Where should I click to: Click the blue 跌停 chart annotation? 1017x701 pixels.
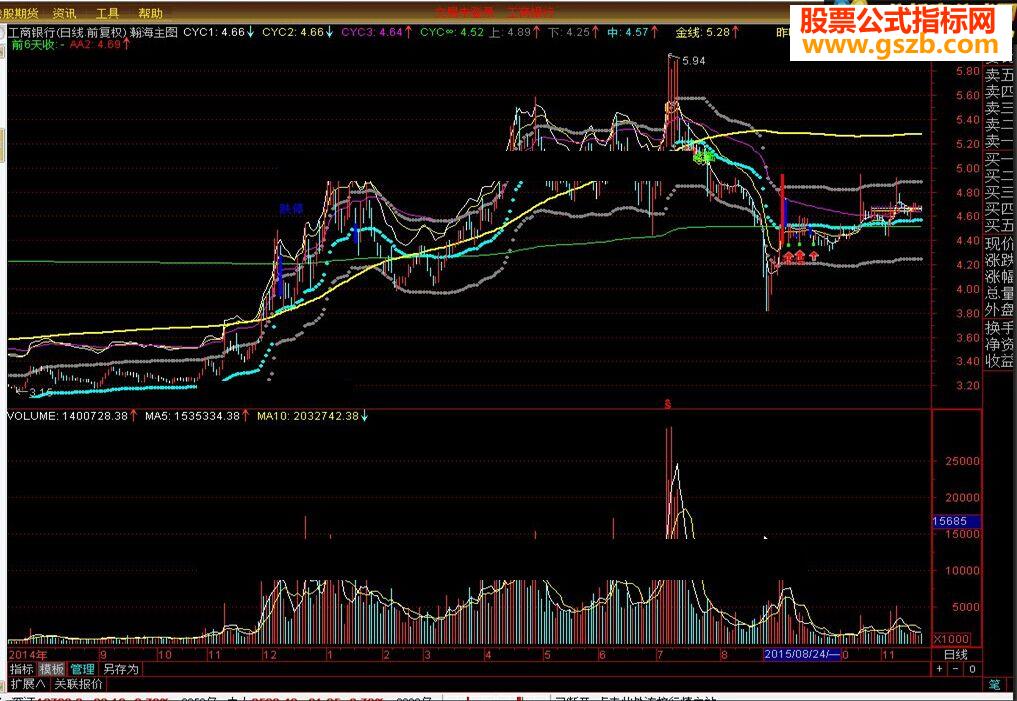[x=291, y=209]
